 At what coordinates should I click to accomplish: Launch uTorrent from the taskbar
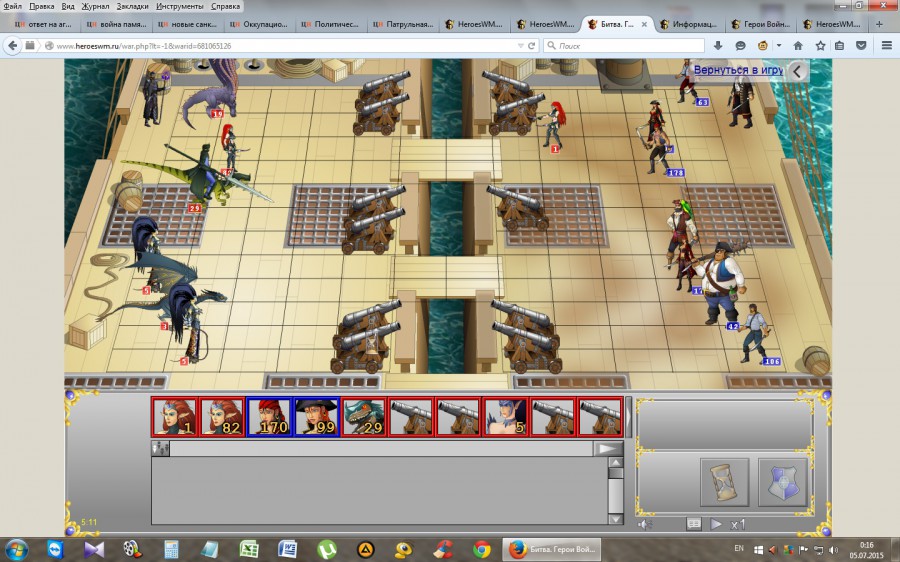click(x=327, y=549)
